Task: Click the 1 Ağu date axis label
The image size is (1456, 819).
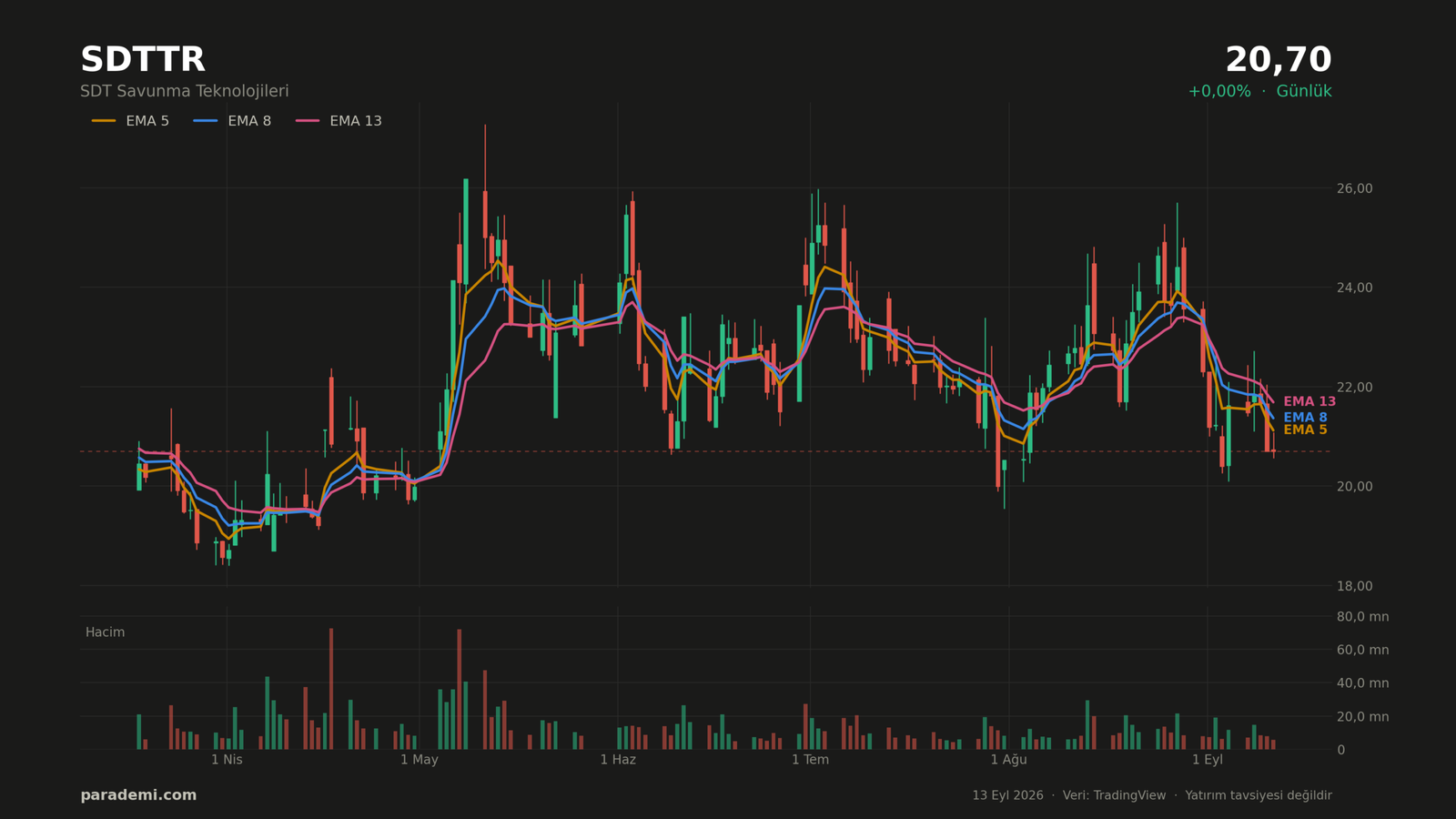Action: click(1008, 760)
